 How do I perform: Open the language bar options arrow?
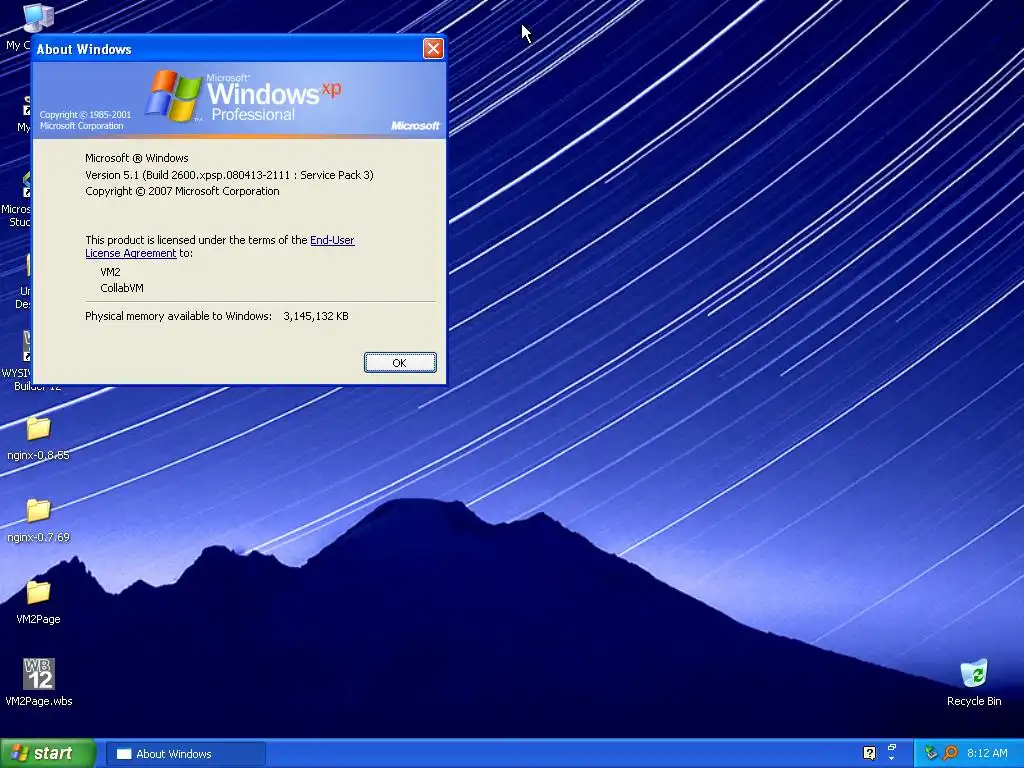click(x=891, y=760)
